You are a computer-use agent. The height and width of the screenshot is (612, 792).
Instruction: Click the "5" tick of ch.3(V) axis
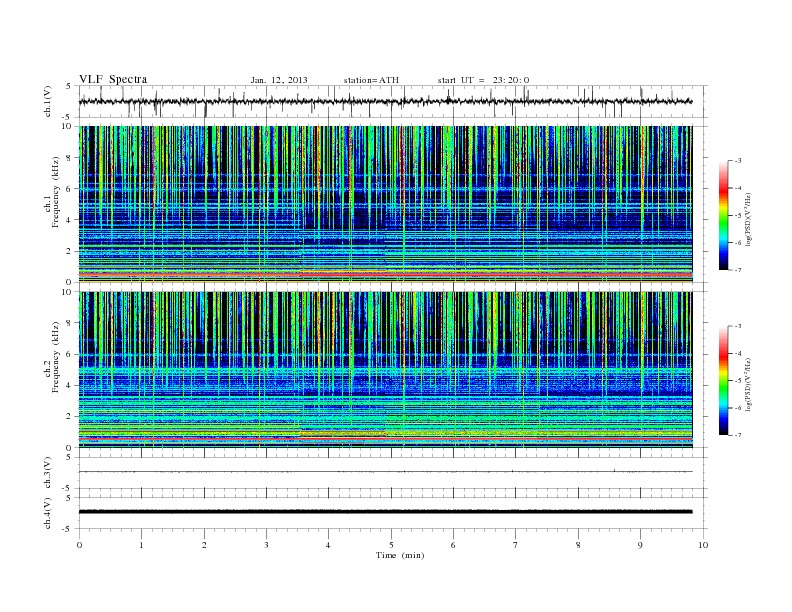(69, 457)
